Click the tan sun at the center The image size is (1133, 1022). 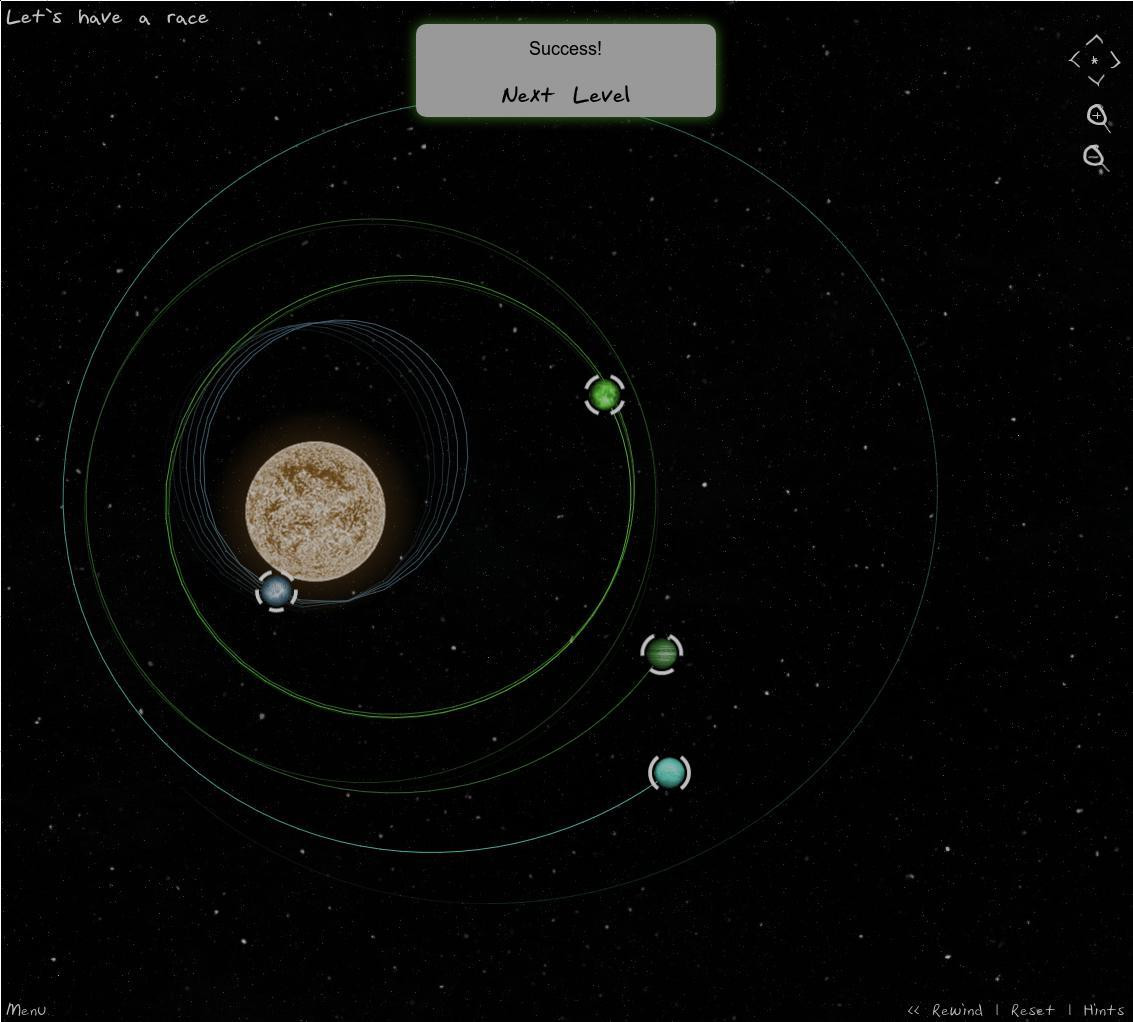315,512
